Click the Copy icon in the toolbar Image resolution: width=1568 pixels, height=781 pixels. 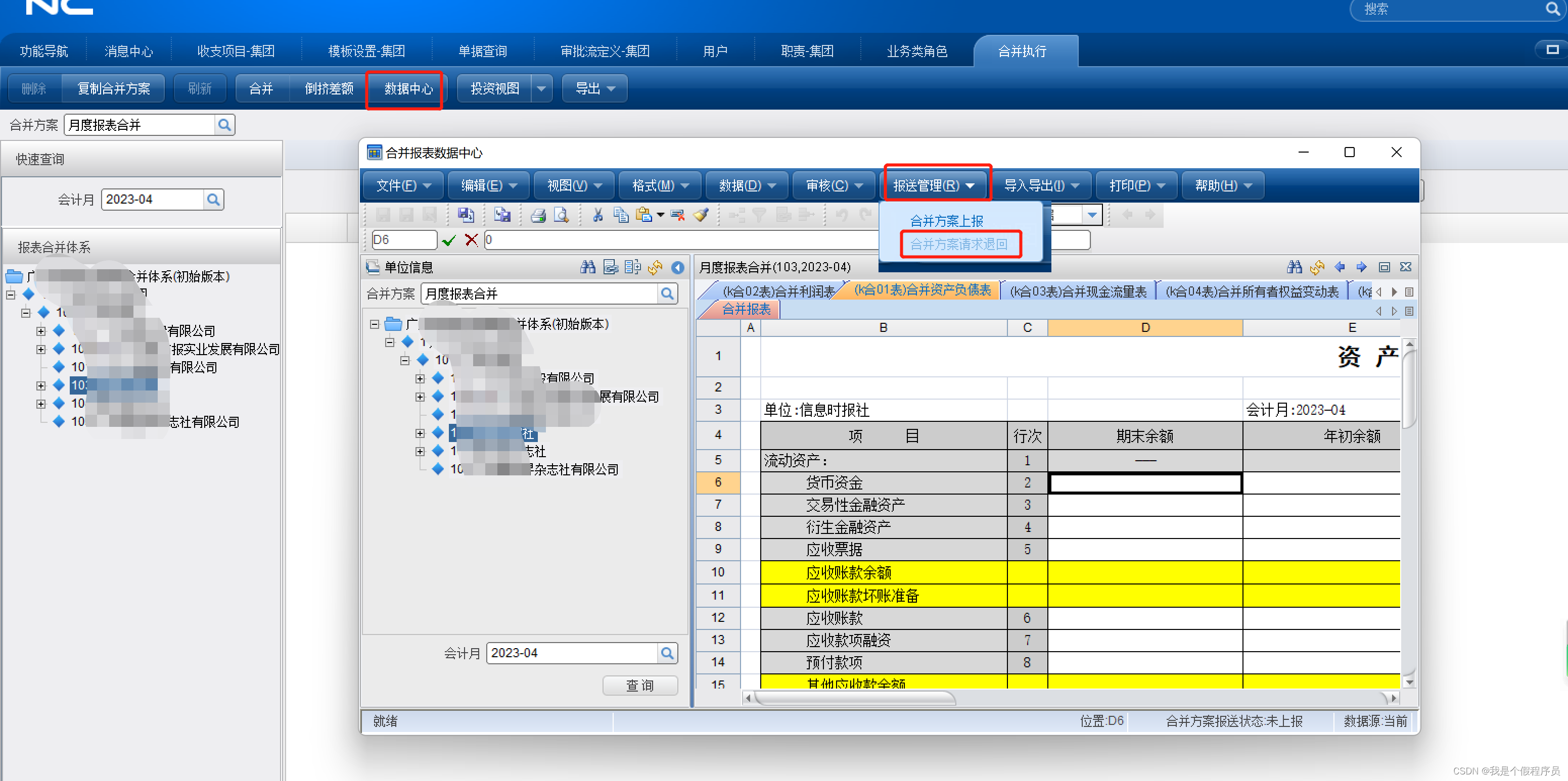pos(621,215)
